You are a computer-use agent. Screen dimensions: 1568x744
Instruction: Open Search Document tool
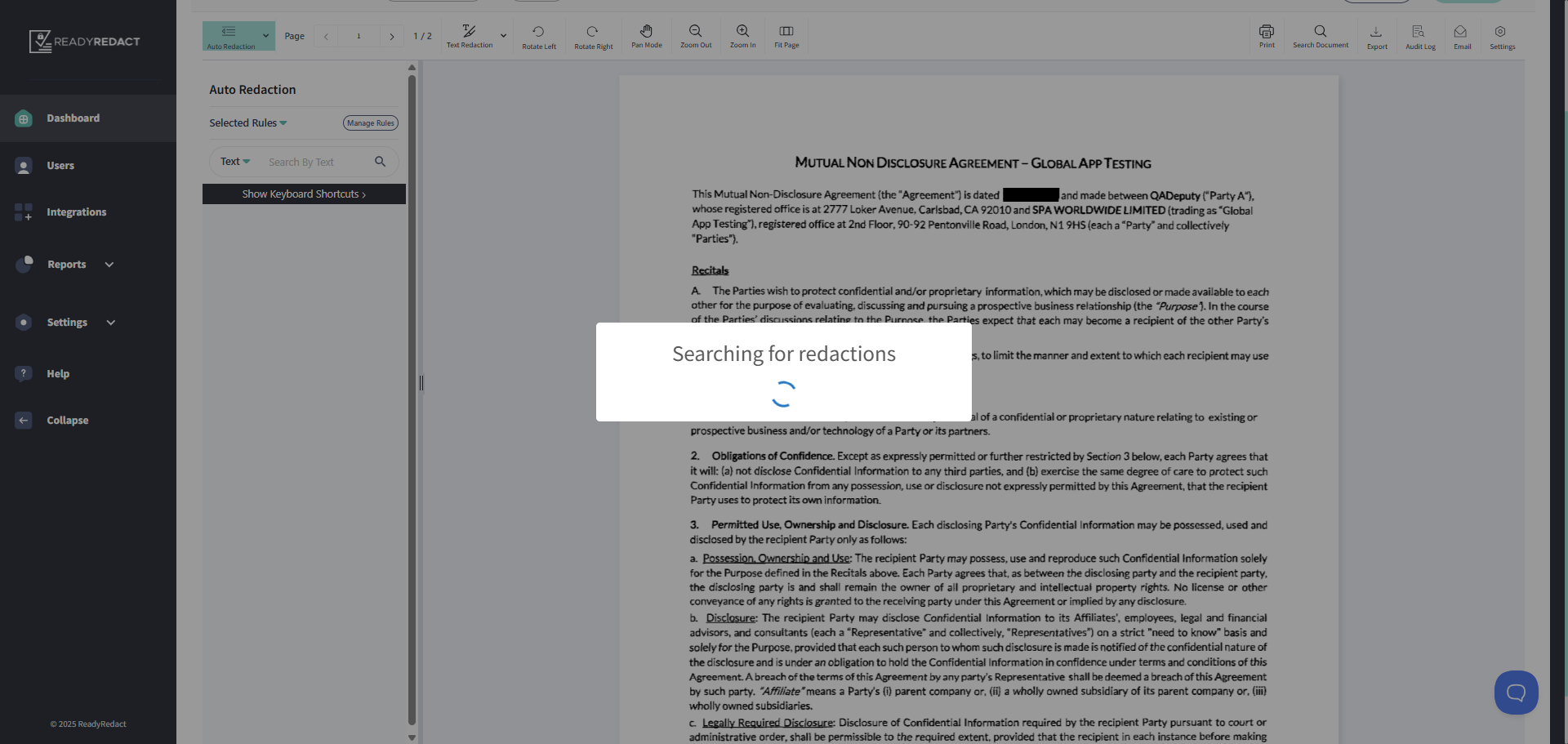click(x=1321, y=36)
